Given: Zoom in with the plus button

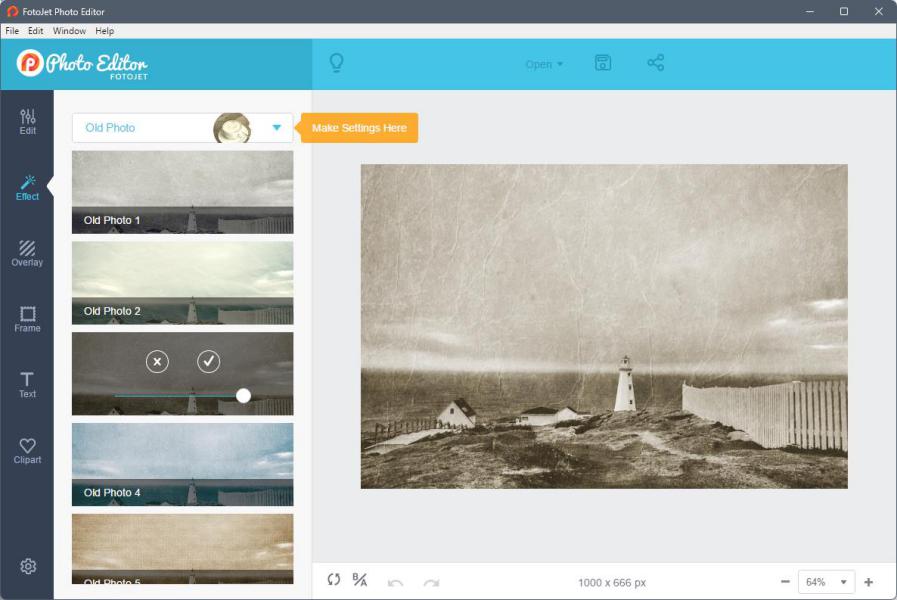Looking at the screenshot, I should coord(868,582).
